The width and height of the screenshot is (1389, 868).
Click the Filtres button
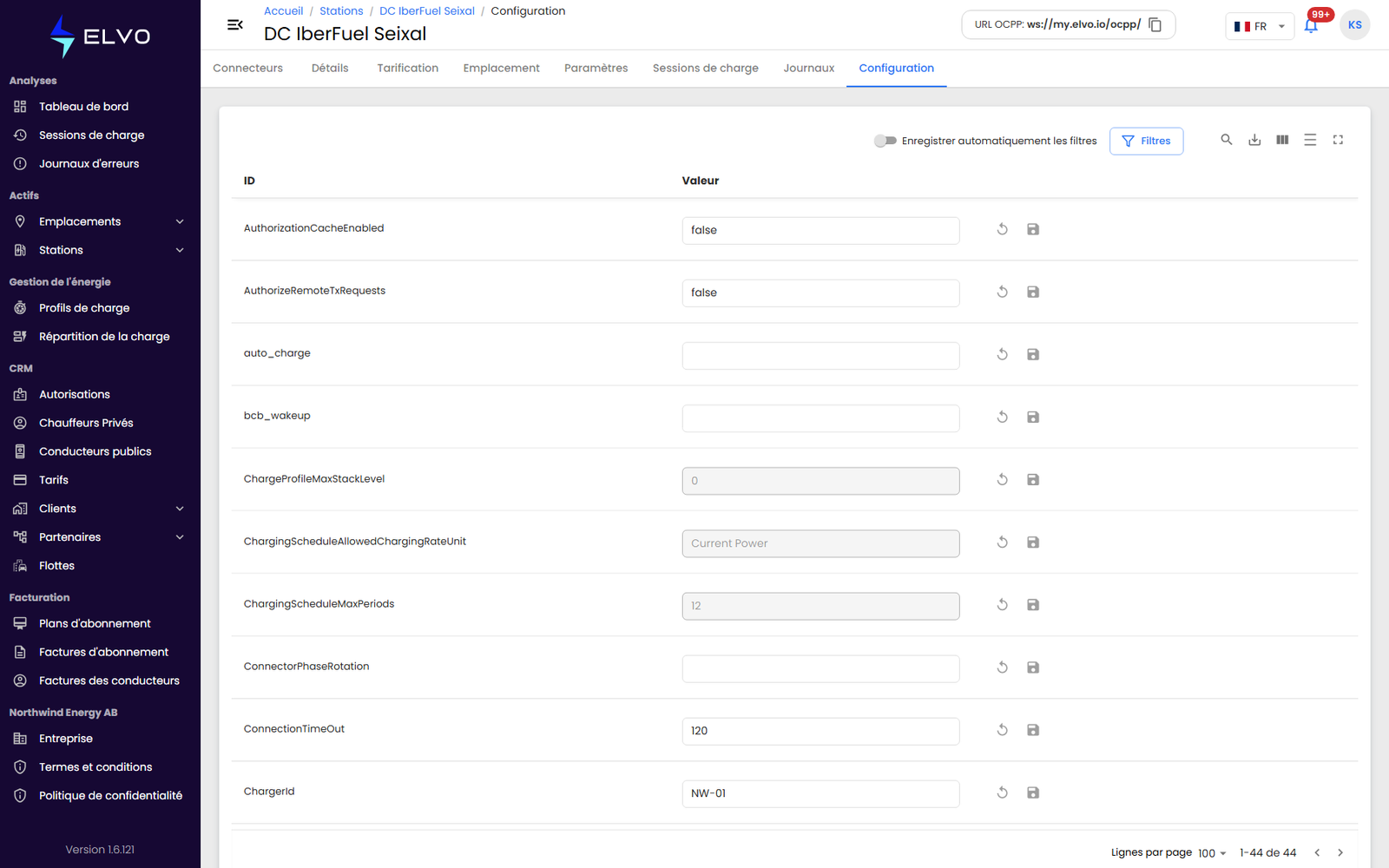pos(1146,141)
